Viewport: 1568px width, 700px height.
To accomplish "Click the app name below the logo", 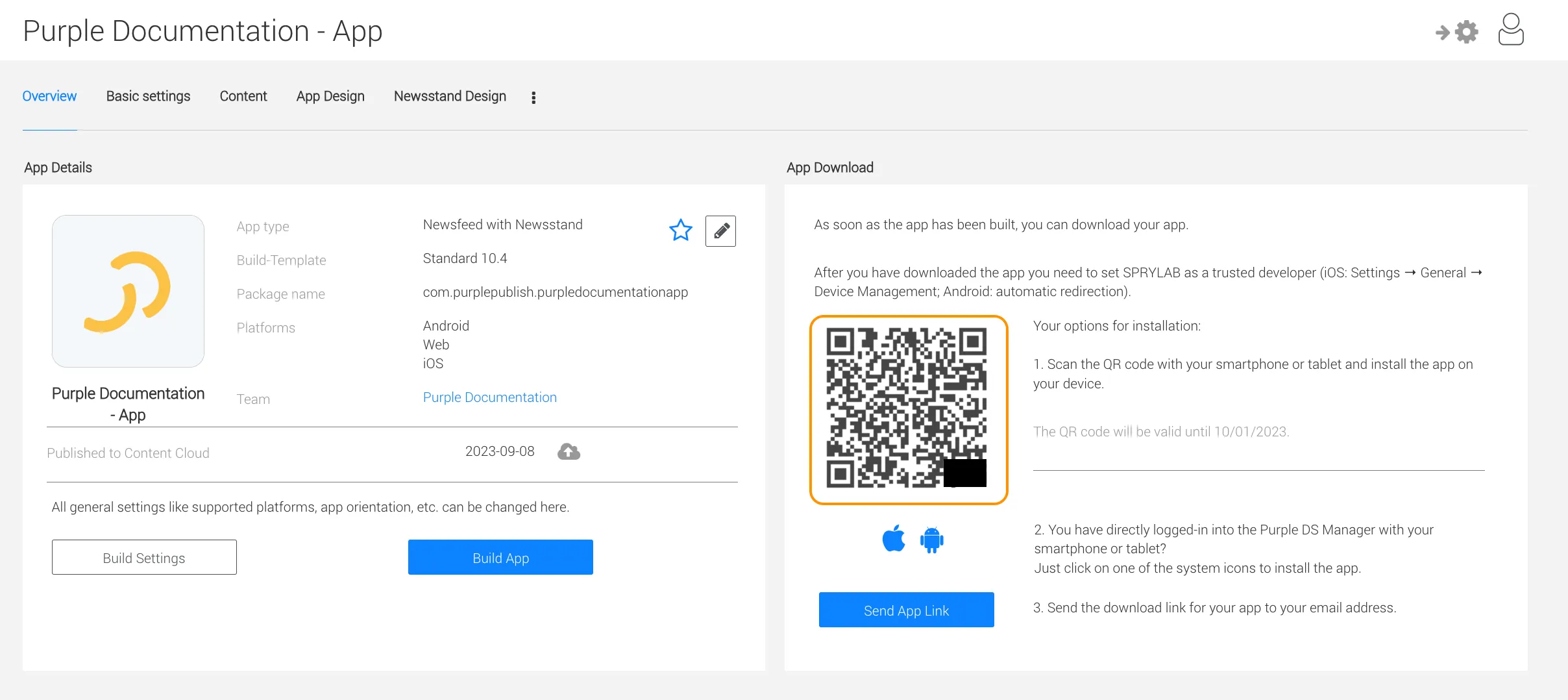I will click(128, 404).
